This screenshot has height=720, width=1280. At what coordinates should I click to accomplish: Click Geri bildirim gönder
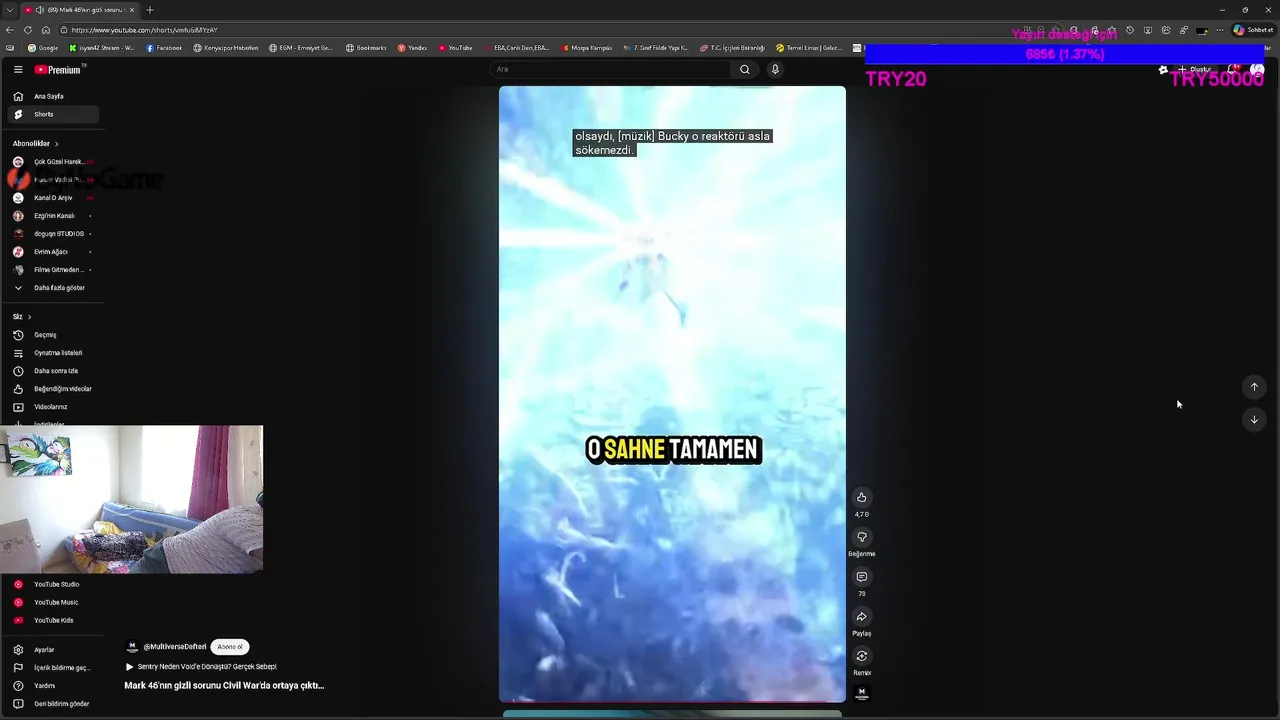[52, 703]
